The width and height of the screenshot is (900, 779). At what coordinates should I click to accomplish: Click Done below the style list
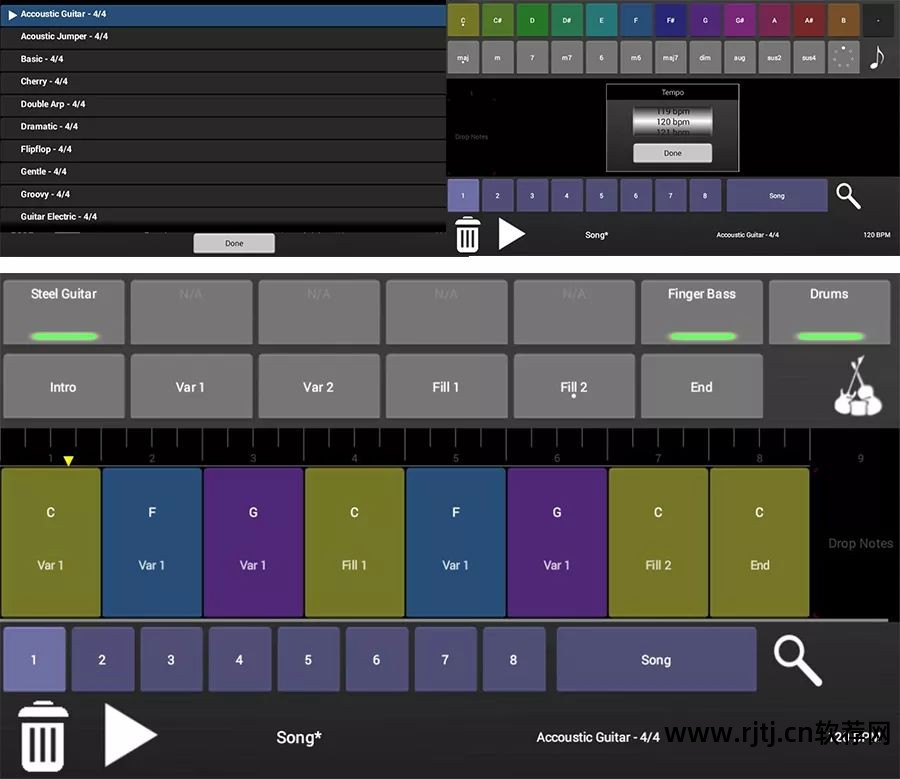click(234, 243)
